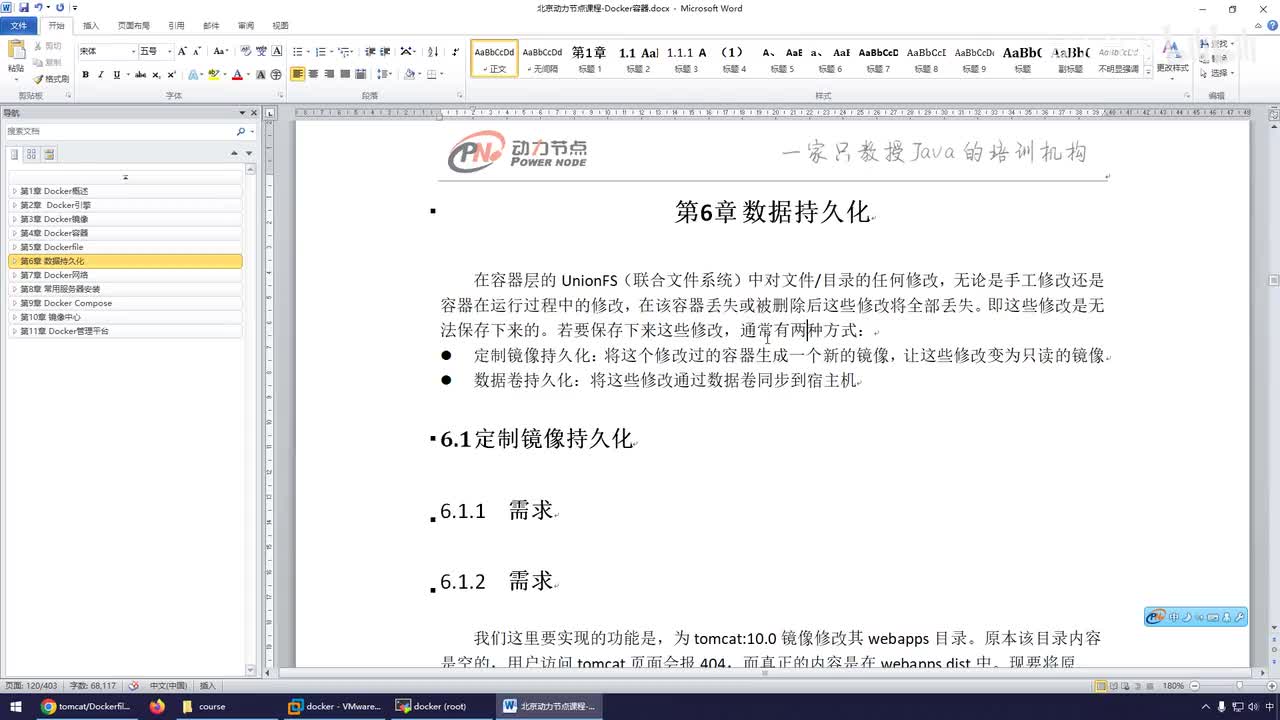The width and height of the screenshot is (1280, 720).
Task: Apply the 标题 1 heading style
Action: [x=589, y=59]
